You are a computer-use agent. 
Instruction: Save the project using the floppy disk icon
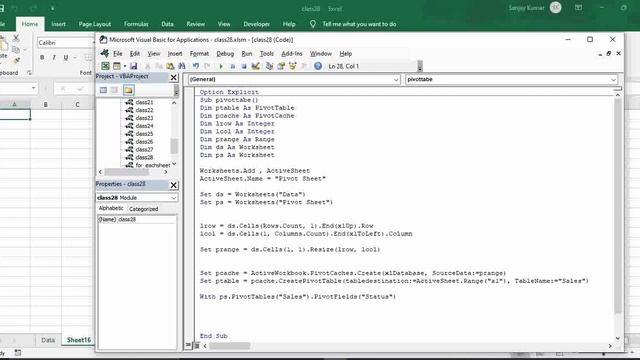coord(133,66)
